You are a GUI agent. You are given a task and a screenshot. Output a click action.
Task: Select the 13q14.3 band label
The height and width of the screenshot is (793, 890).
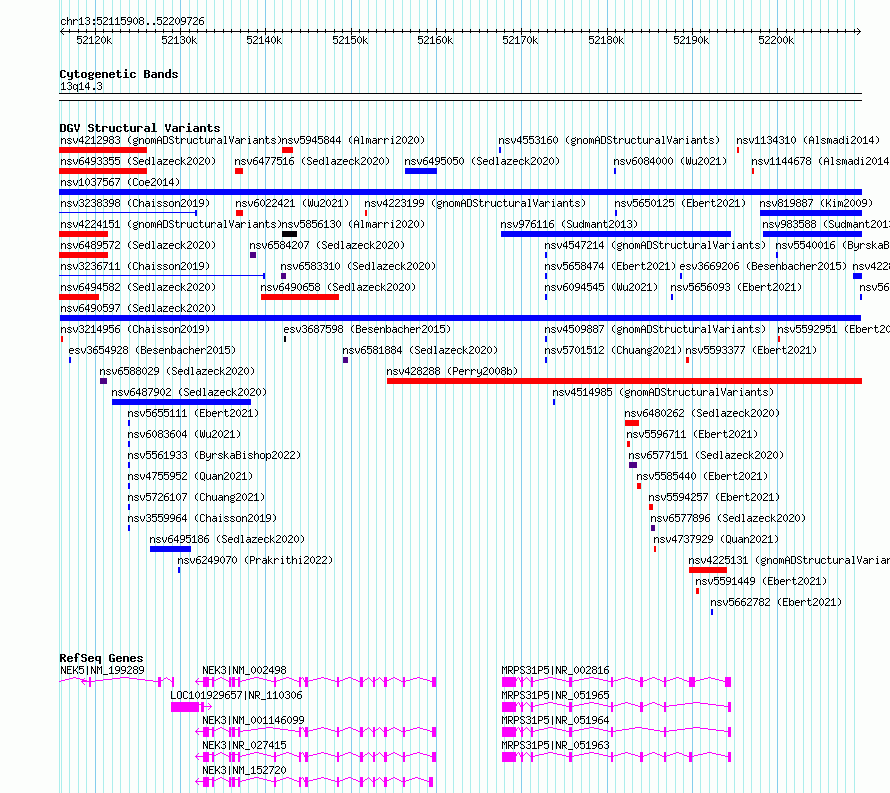tap(81, 86)
